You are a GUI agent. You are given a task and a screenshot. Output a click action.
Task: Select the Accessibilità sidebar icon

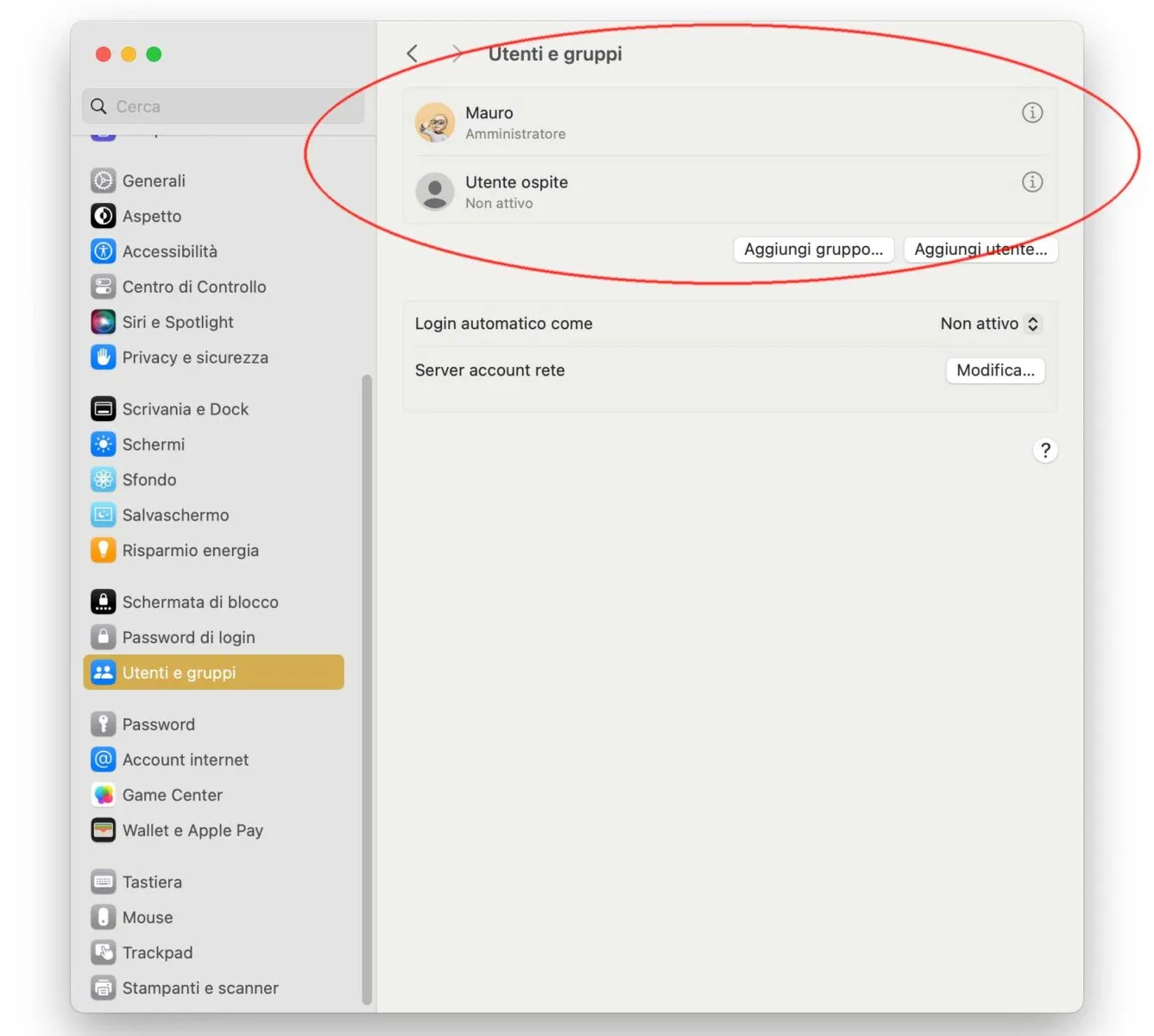click(104, 251)
